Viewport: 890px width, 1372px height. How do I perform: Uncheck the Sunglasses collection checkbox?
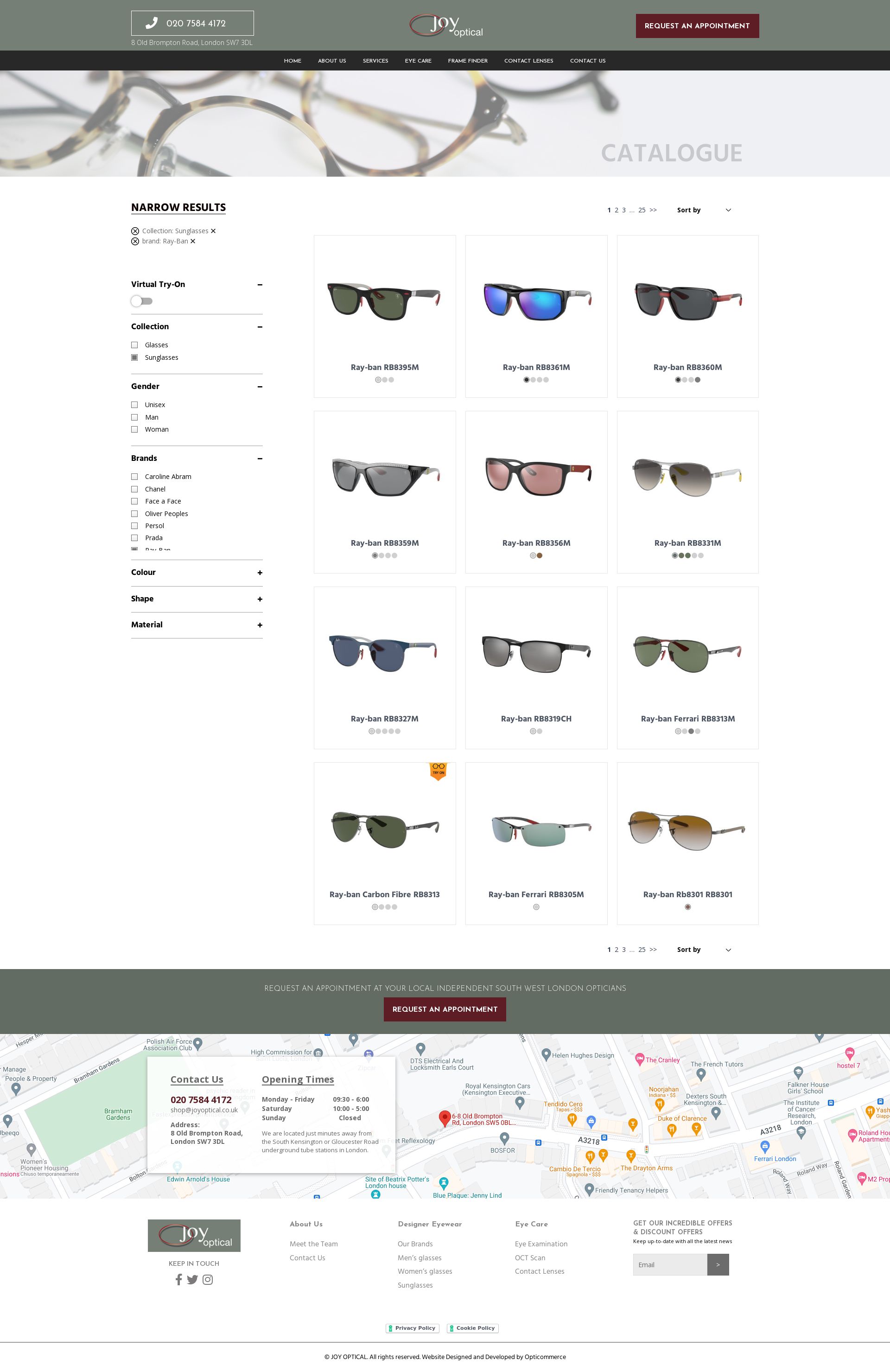tap(134, 357)
